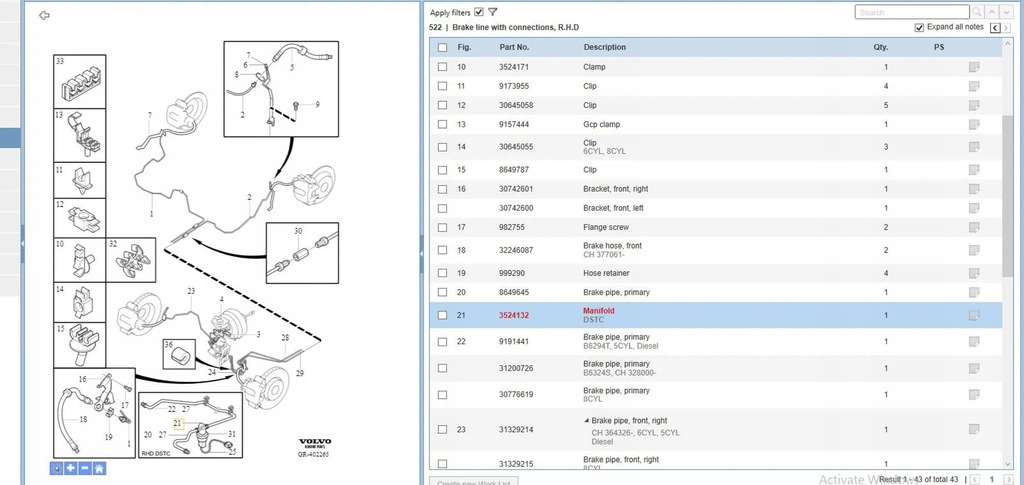Zoom in on the diagram with the plus button

coord(71,468)
